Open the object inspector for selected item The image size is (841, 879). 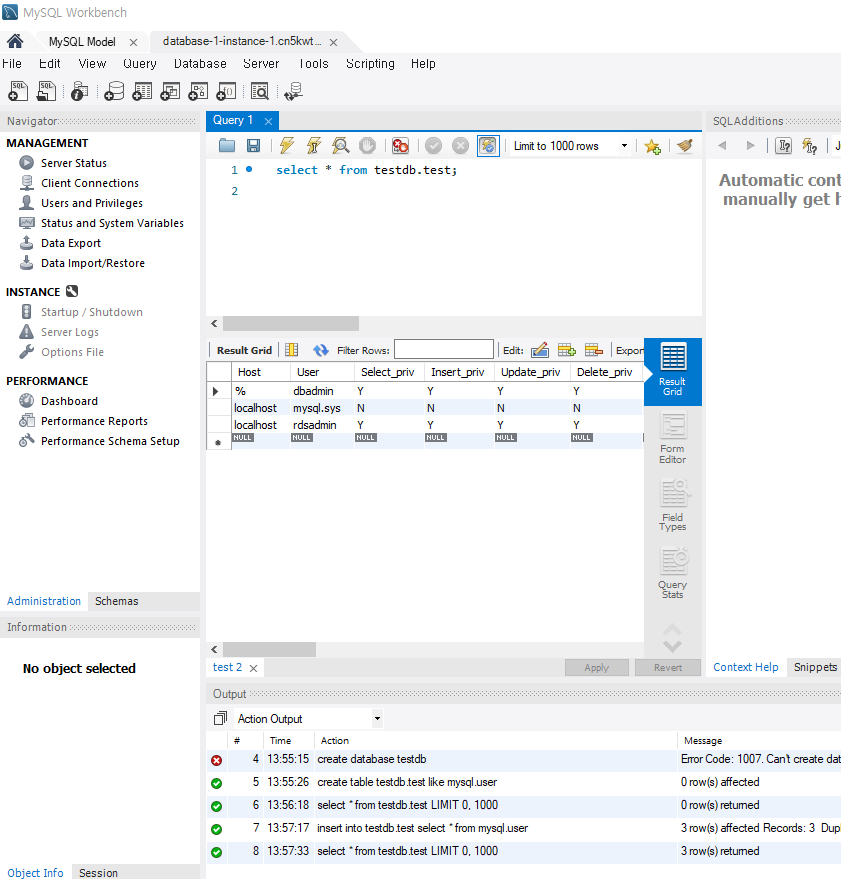click(x=80, y=91)
